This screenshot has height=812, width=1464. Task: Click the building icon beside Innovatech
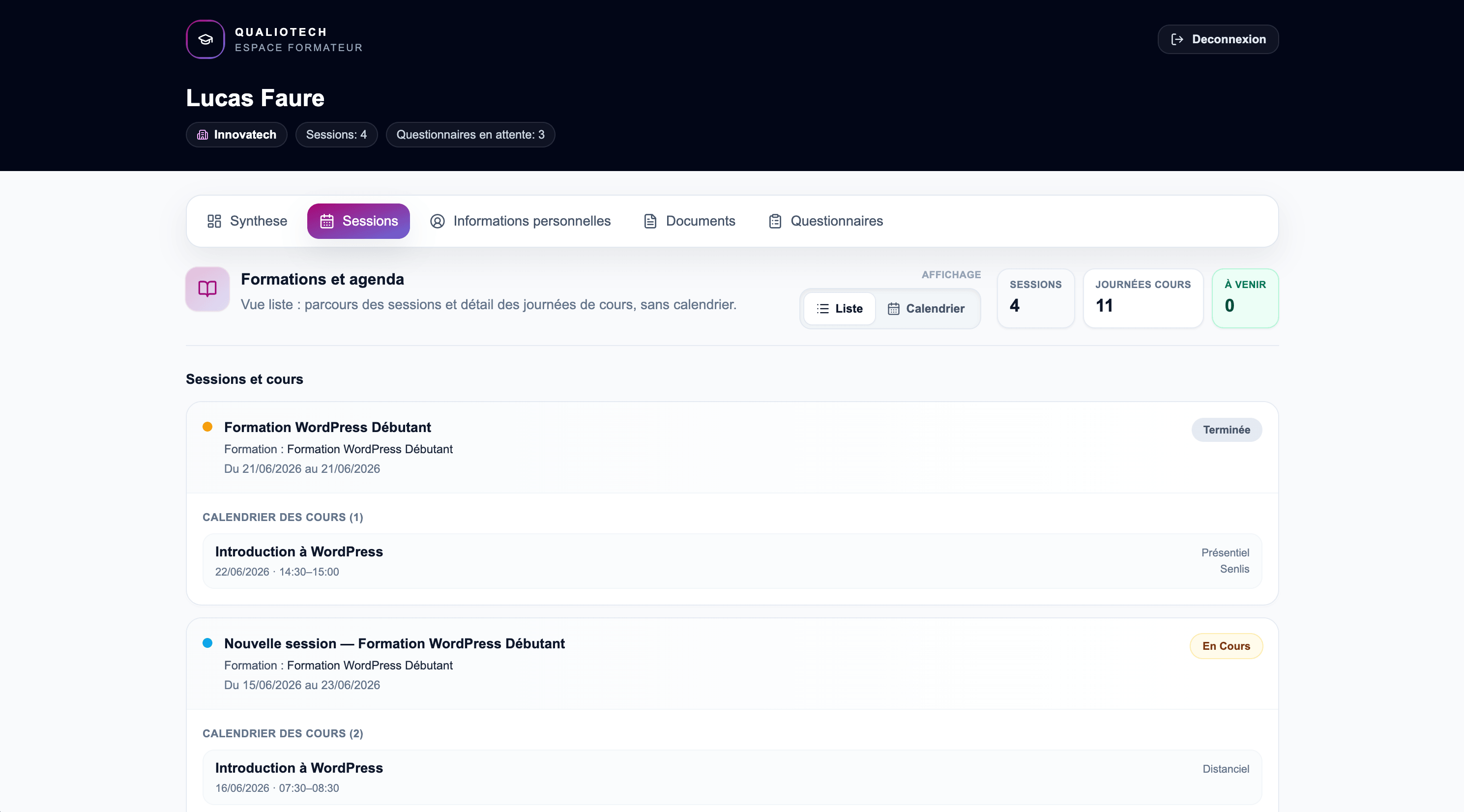coord(203,135)
